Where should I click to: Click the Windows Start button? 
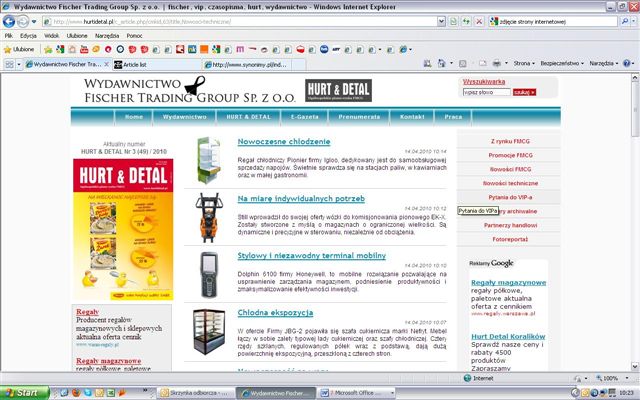coord(24,393)
